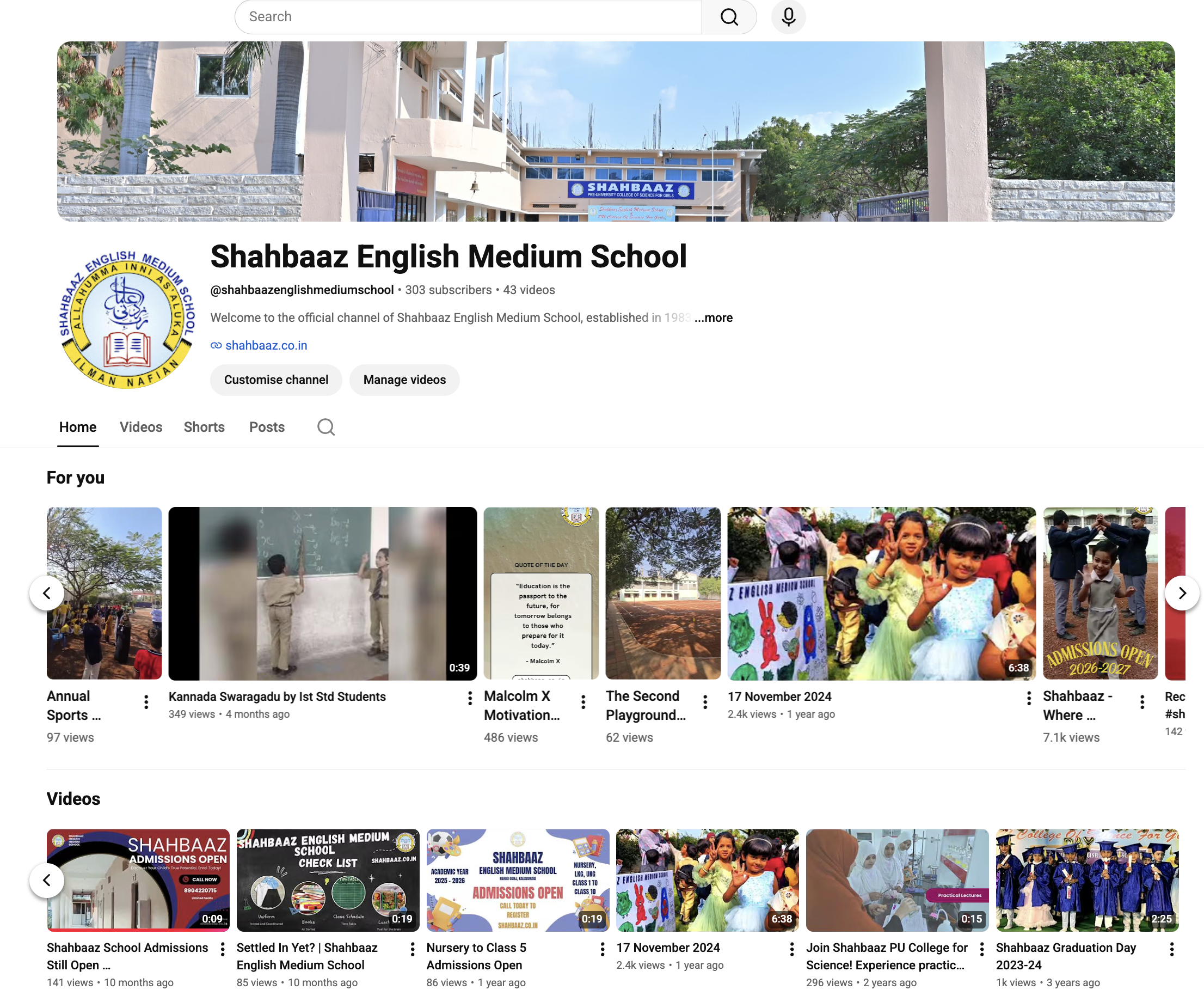Screen dimensions: 1204x1002
Task: Switch to the Posts tab
Action: point(267,427)
